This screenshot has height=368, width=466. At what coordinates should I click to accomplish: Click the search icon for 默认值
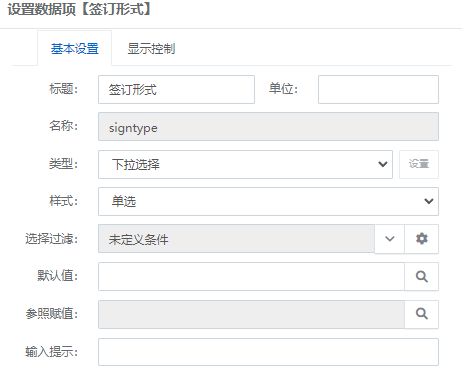422,276
